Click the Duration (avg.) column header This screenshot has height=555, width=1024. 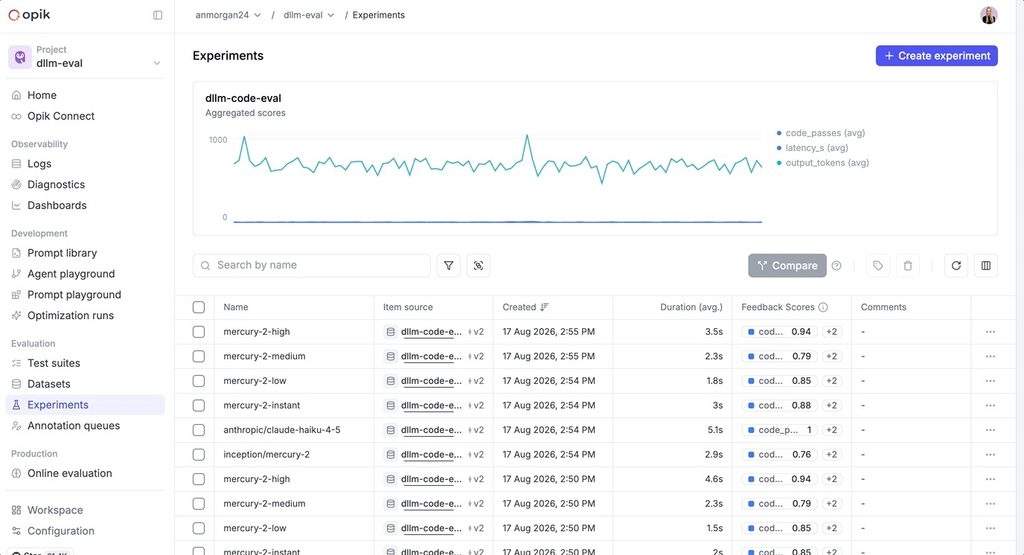tap(691, 307)
